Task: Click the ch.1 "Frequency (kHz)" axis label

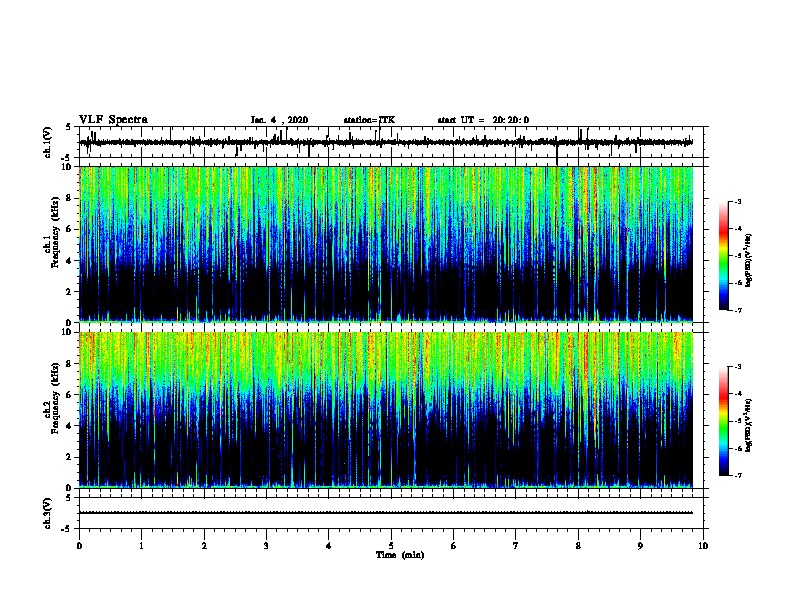Action: (55, 232)
